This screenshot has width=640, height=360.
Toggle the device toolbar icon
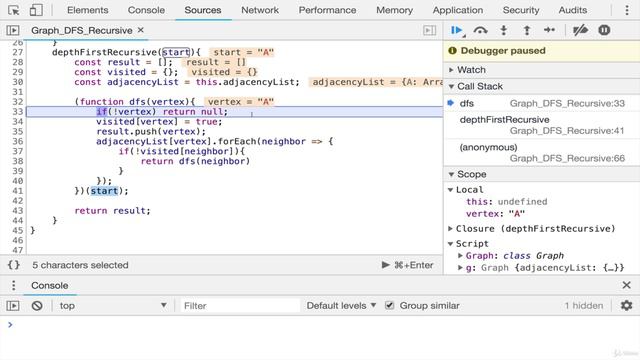point(36,10)
